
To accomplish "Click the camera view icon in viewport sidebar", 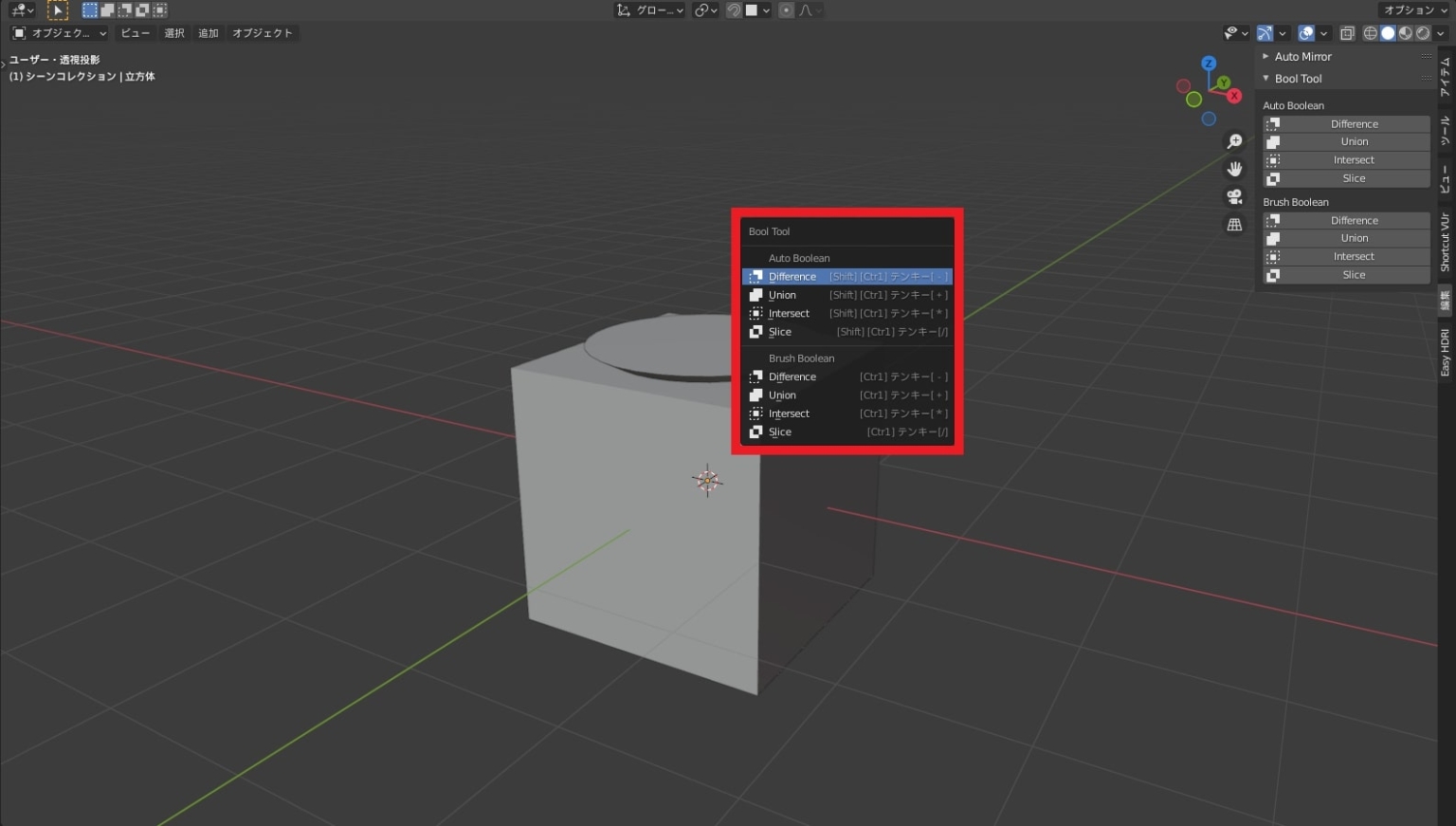I will [x=1234, y=196].
